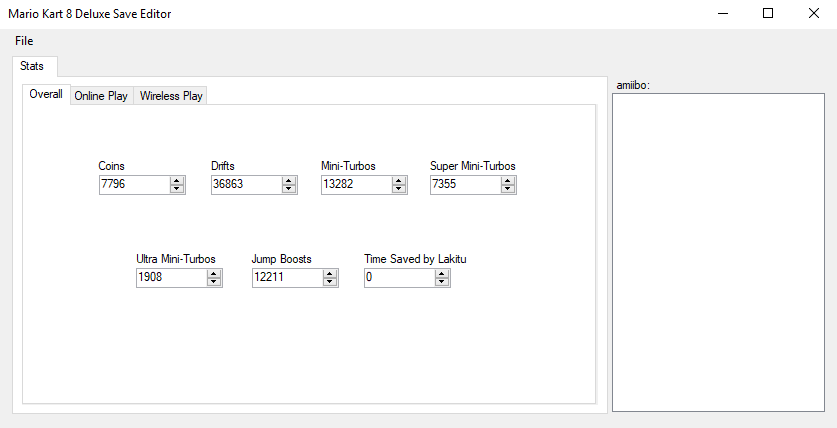Open the File menu
The height and width of the screenshot is (428, 837).
coord(24,41)
